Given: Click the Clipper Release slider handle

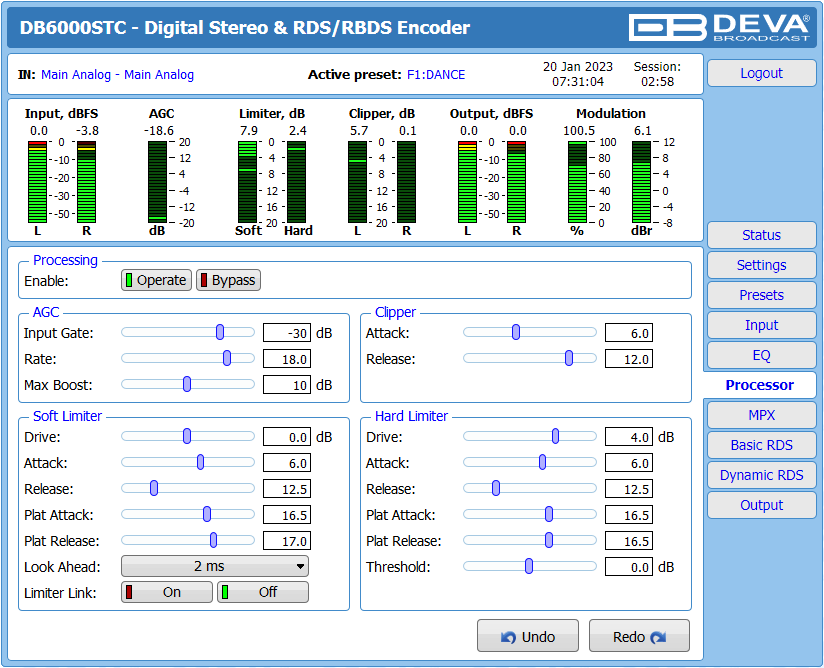Looking at the screenshot, I should pyautogui.click(x=569, y=358).
